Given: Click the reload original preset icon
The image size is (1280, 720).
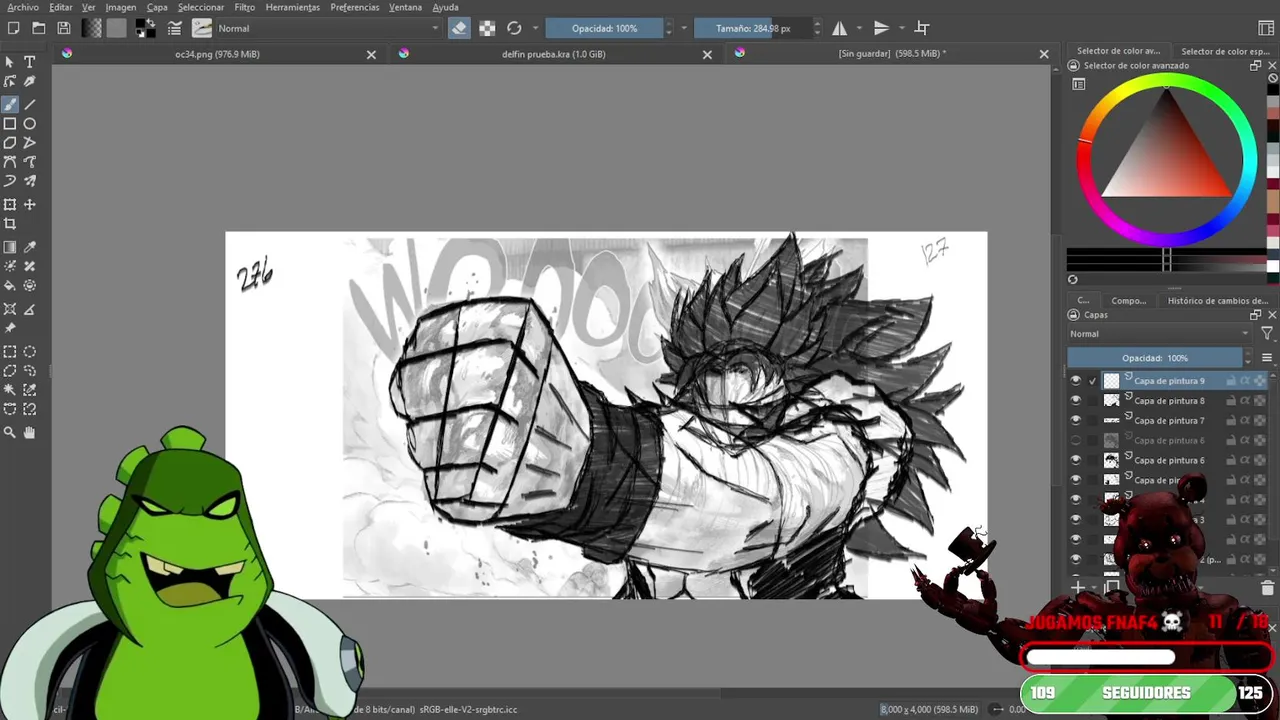Looking at the screenshot, I should [514, 28].
